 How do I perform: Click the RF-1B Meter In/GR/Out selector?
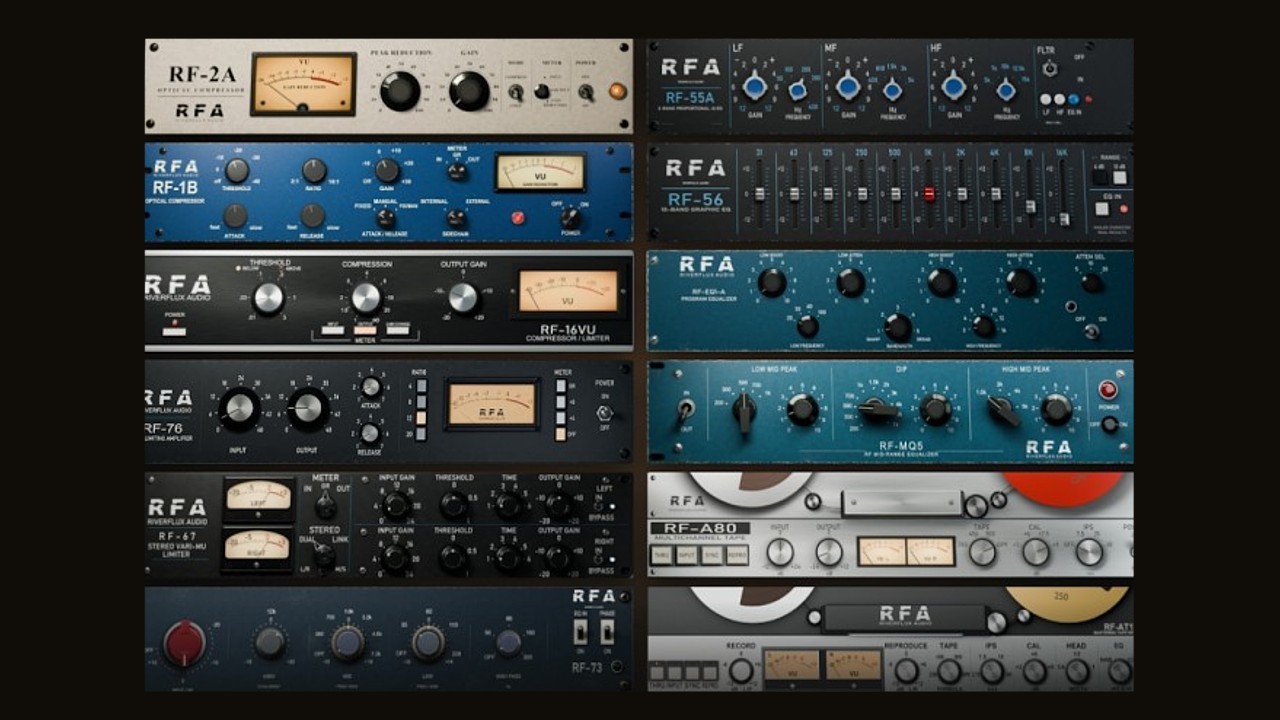[457, 171]
